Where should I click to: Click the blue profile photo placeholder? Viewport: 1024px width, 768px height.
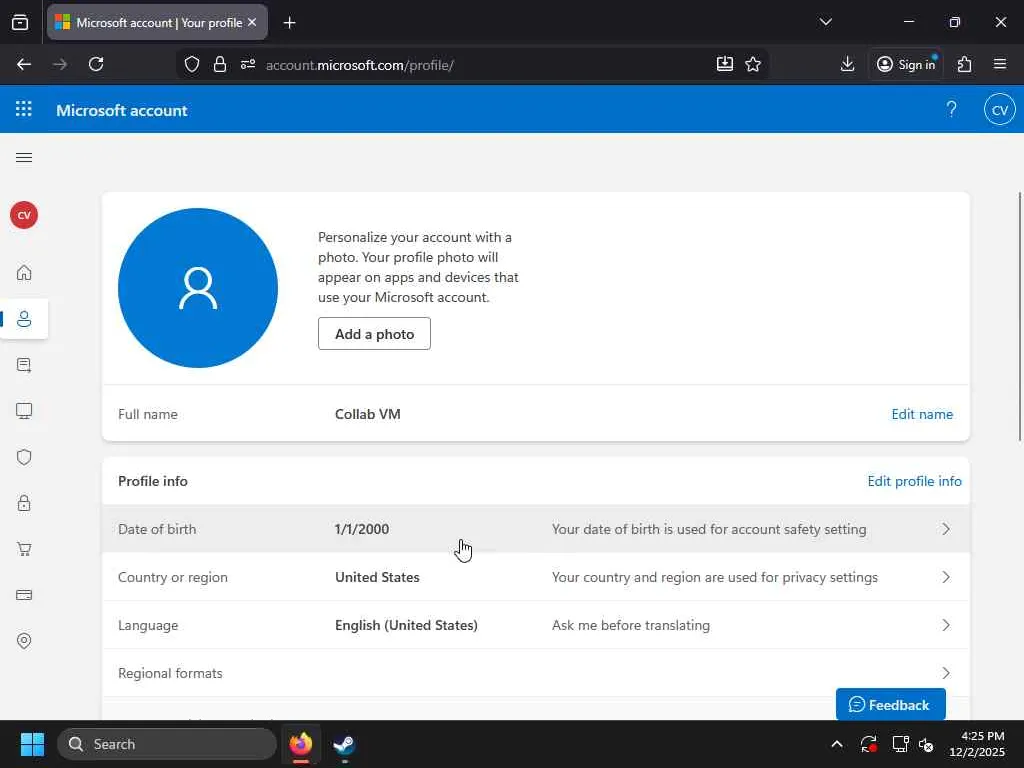tap(198, 288)
